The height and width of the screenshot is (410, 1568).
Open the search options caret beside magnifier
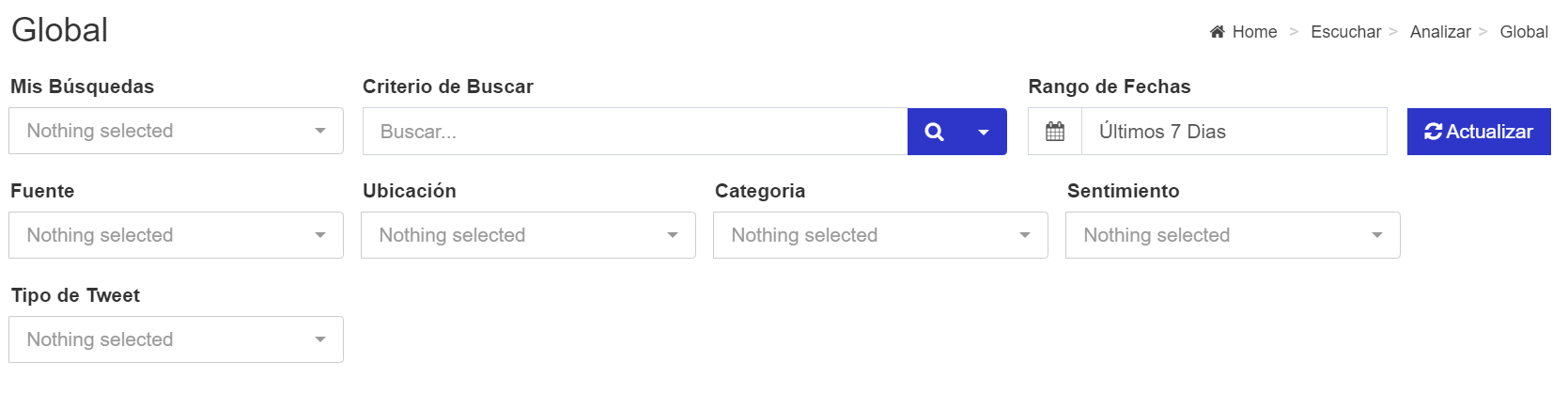tap(984, 132)
